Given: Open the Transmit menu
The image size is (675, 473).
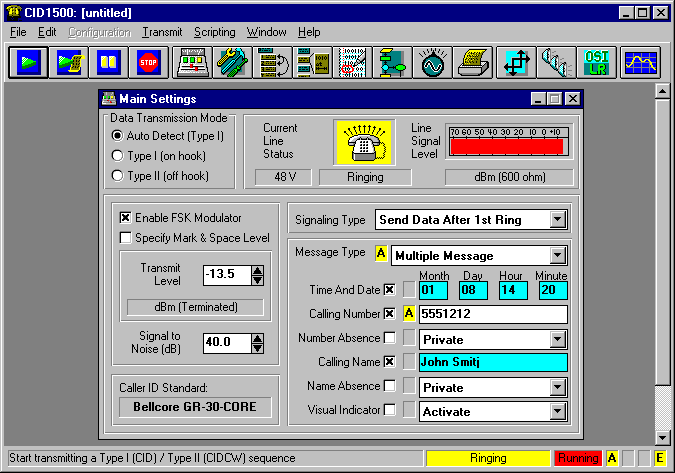Looking at the screenshot, I should coord(162,32).
